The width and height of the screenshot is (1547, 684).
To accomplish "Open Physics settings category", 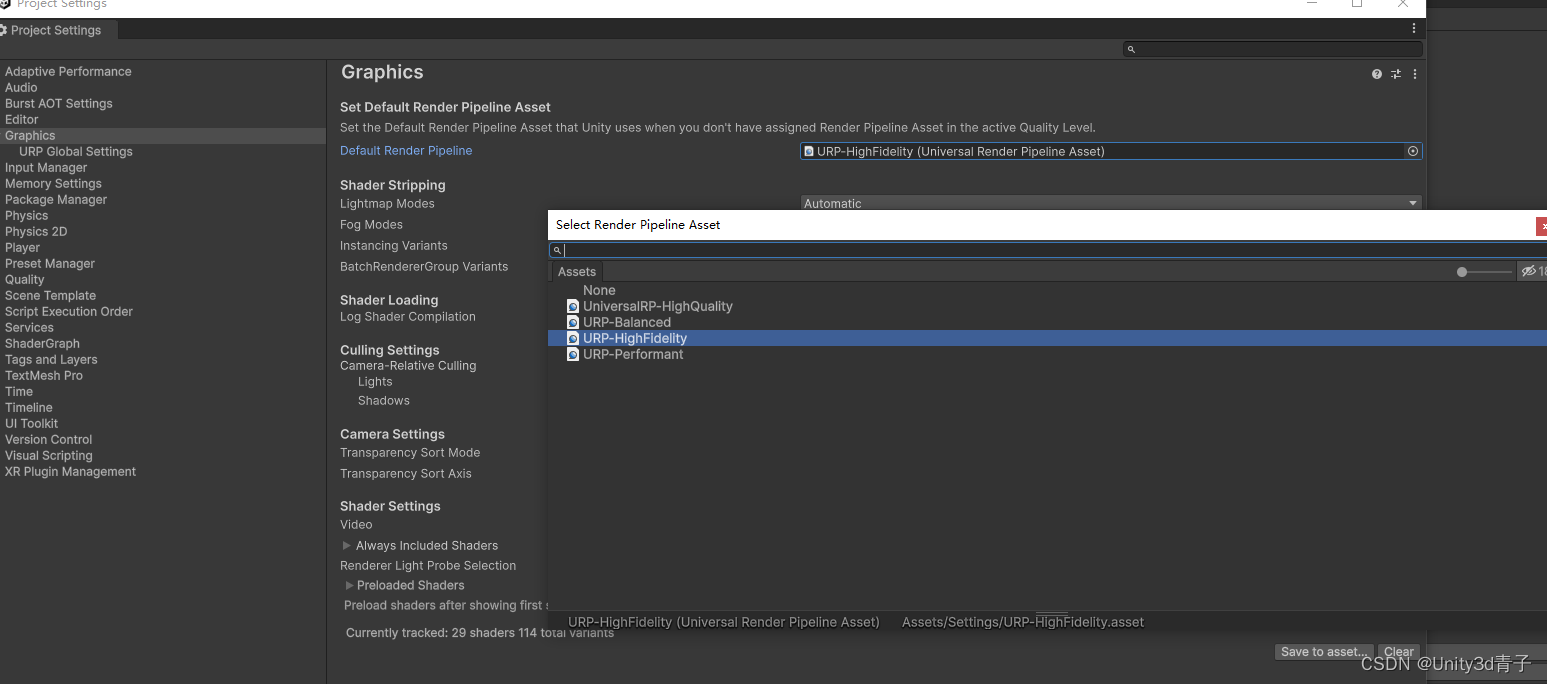I will point(26,215).
